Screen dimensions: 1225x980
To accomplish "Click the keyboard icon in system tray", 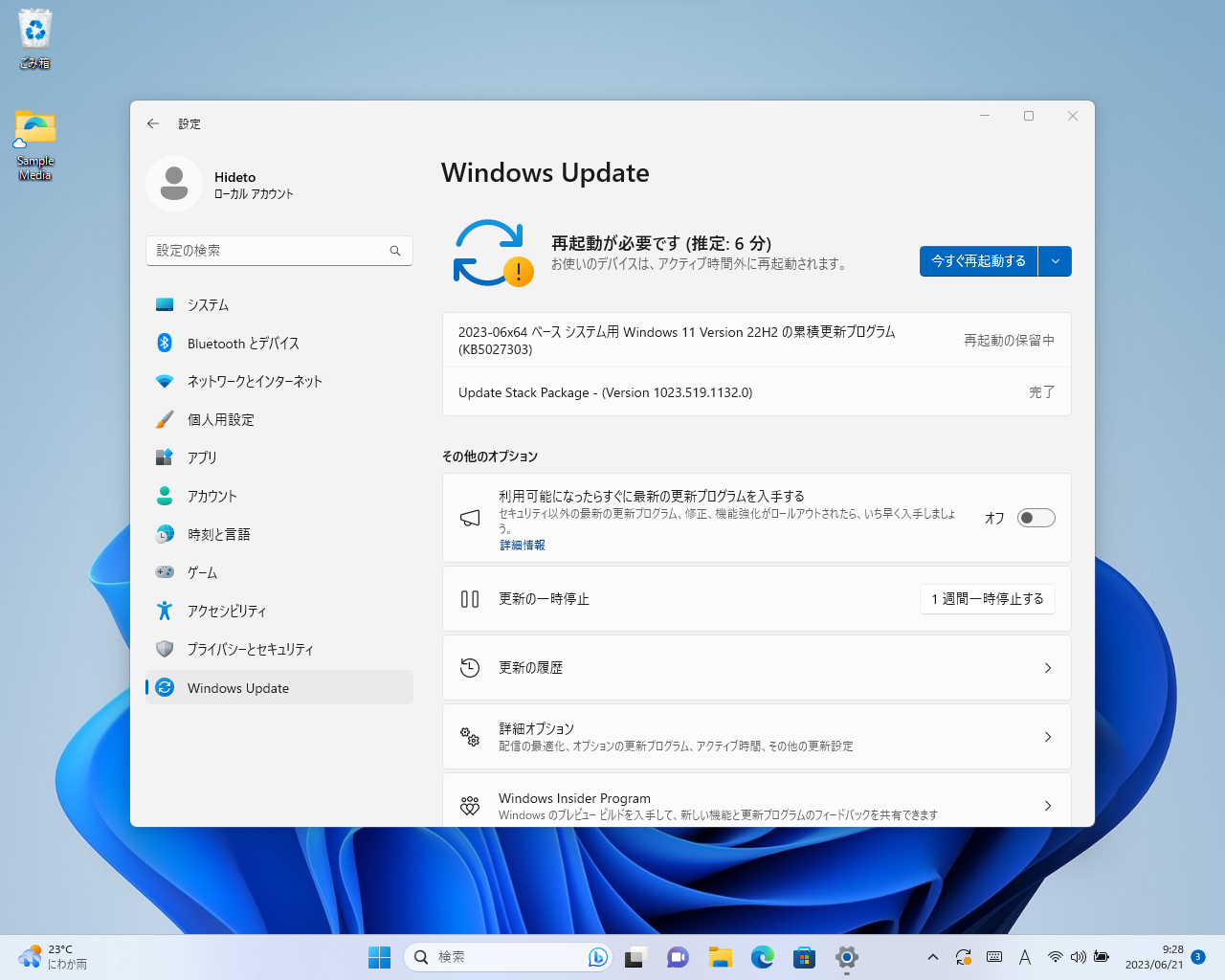I will [993, 957].
